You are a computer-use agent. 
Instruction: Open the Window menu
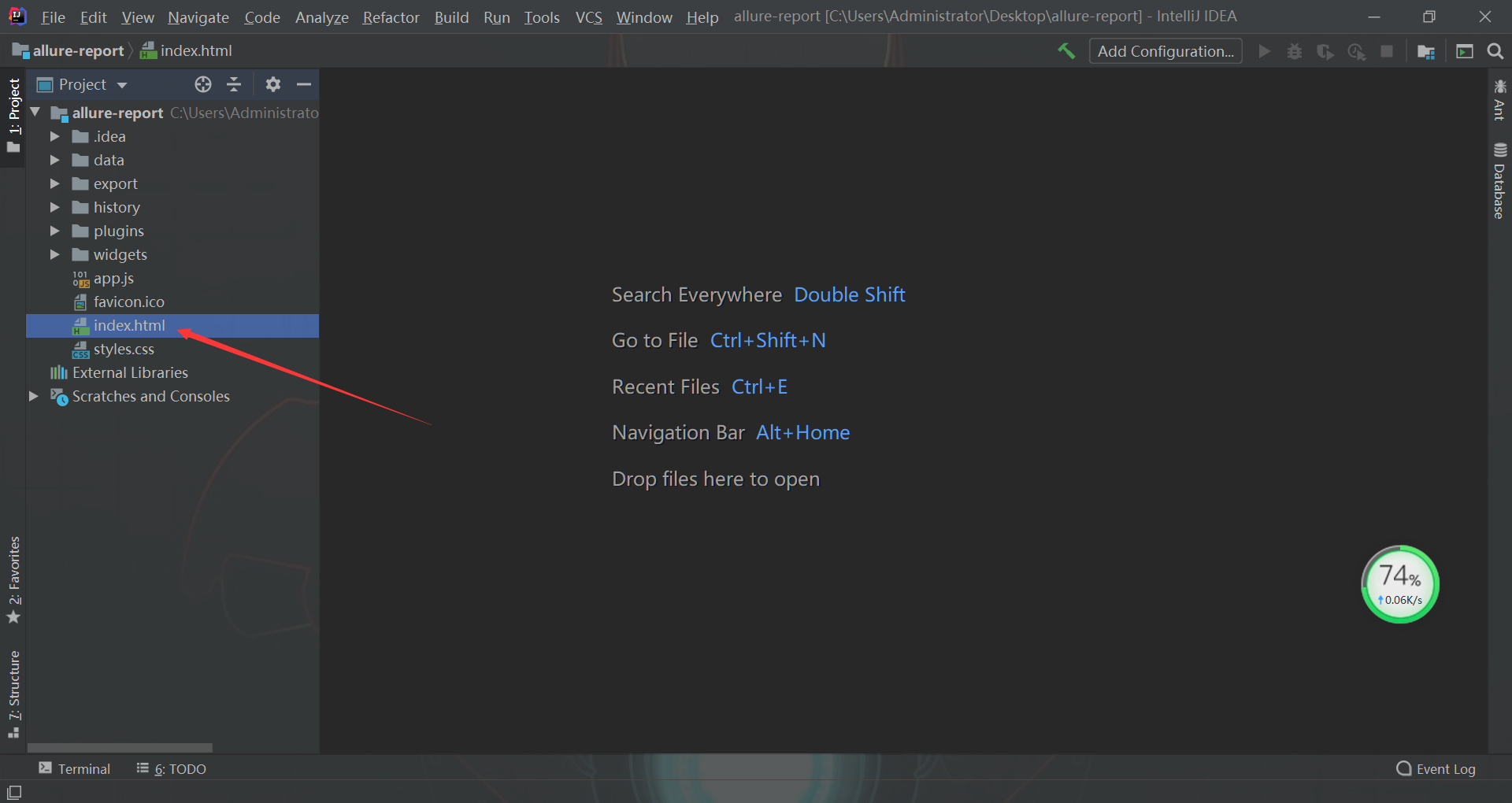click(x=644, y=17)
